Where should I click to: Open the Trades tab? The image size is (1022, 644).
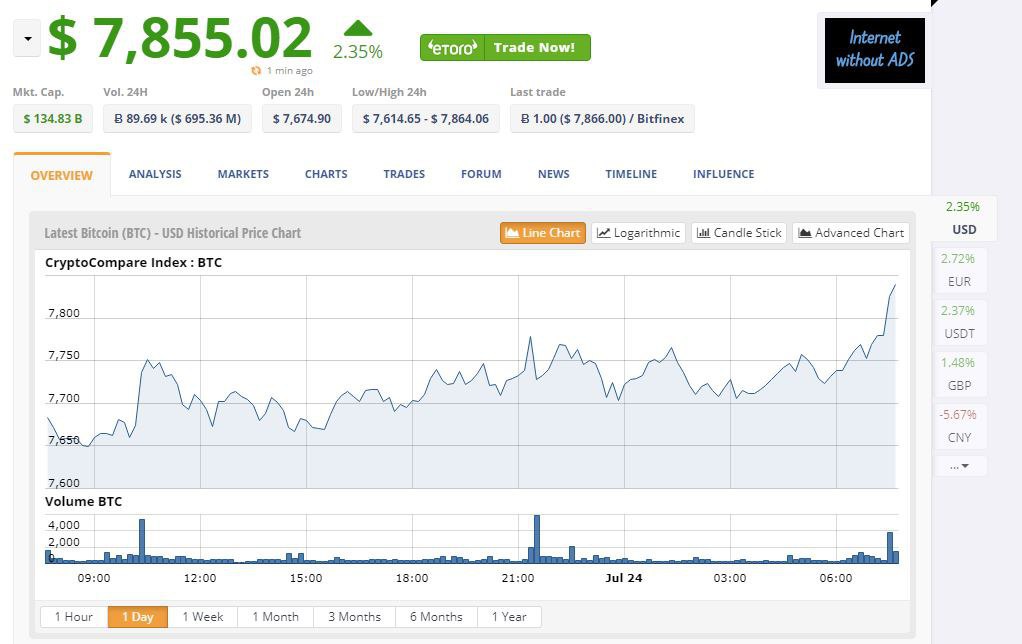(404, 174)
